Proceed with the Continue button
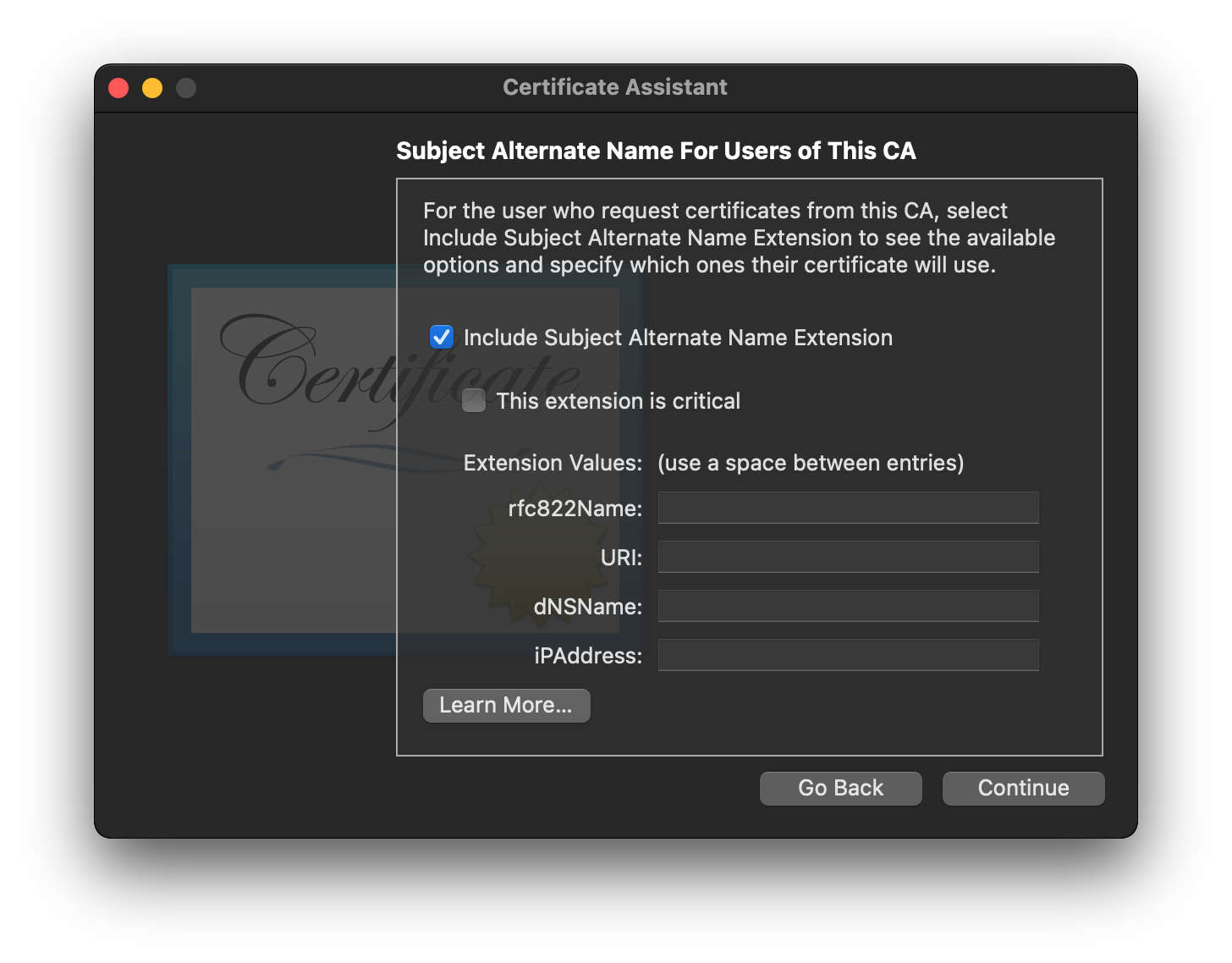This screenshot has height=963, width=1232. [1023, 789]
